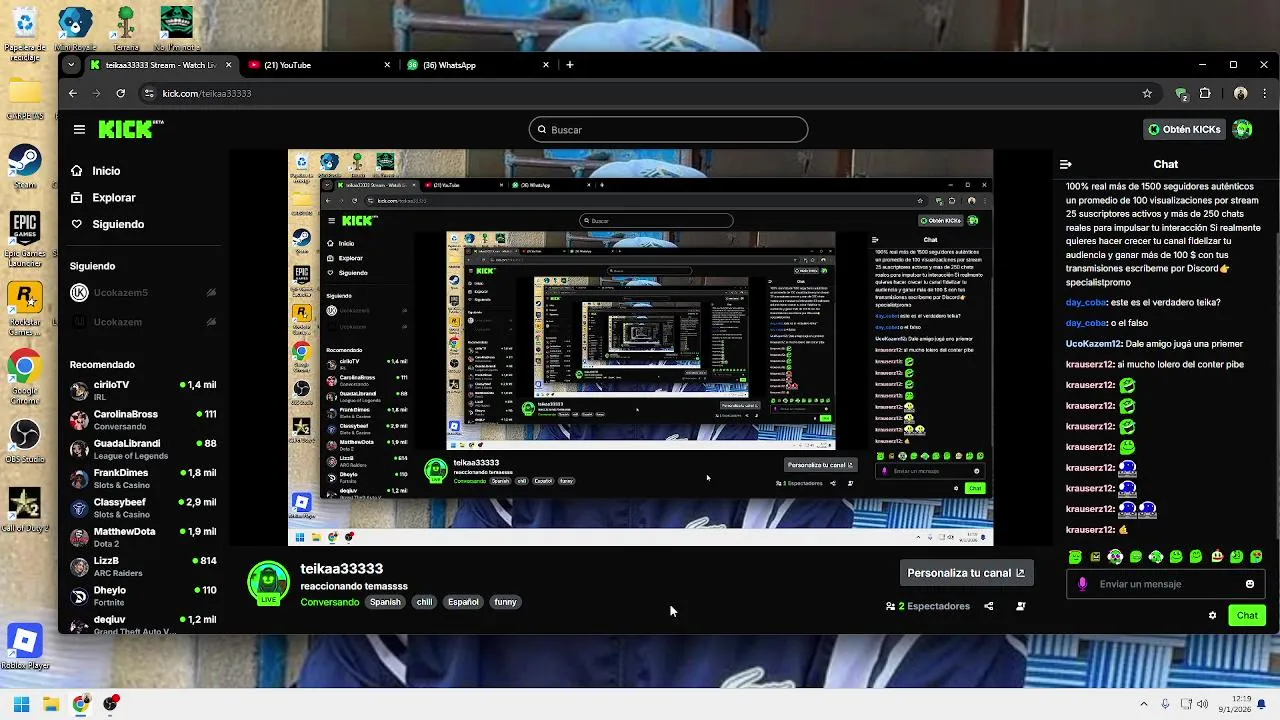Pick the pink headphones emote above chat input
The height and width of the screenshot is (720, 1280).
point(1115,557)
